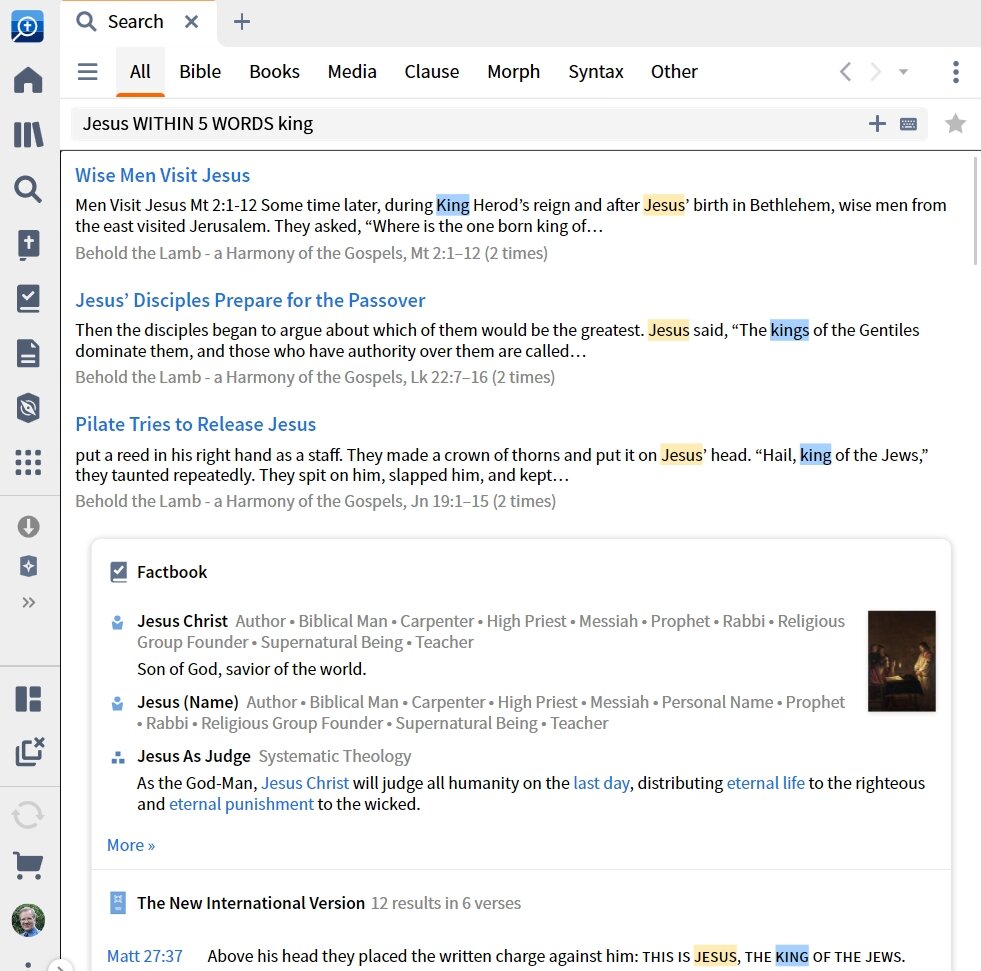Expand the sidebar with double chevron
Viewport: 981px width, 971px height.
click(x=28, y=602)
